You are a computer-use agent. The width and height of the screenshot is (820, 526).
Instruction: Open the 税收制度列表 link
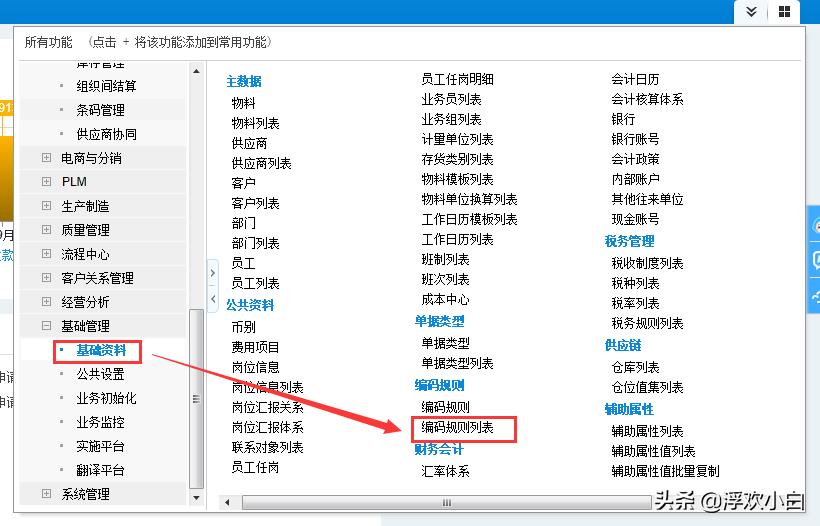pos(647,264)
